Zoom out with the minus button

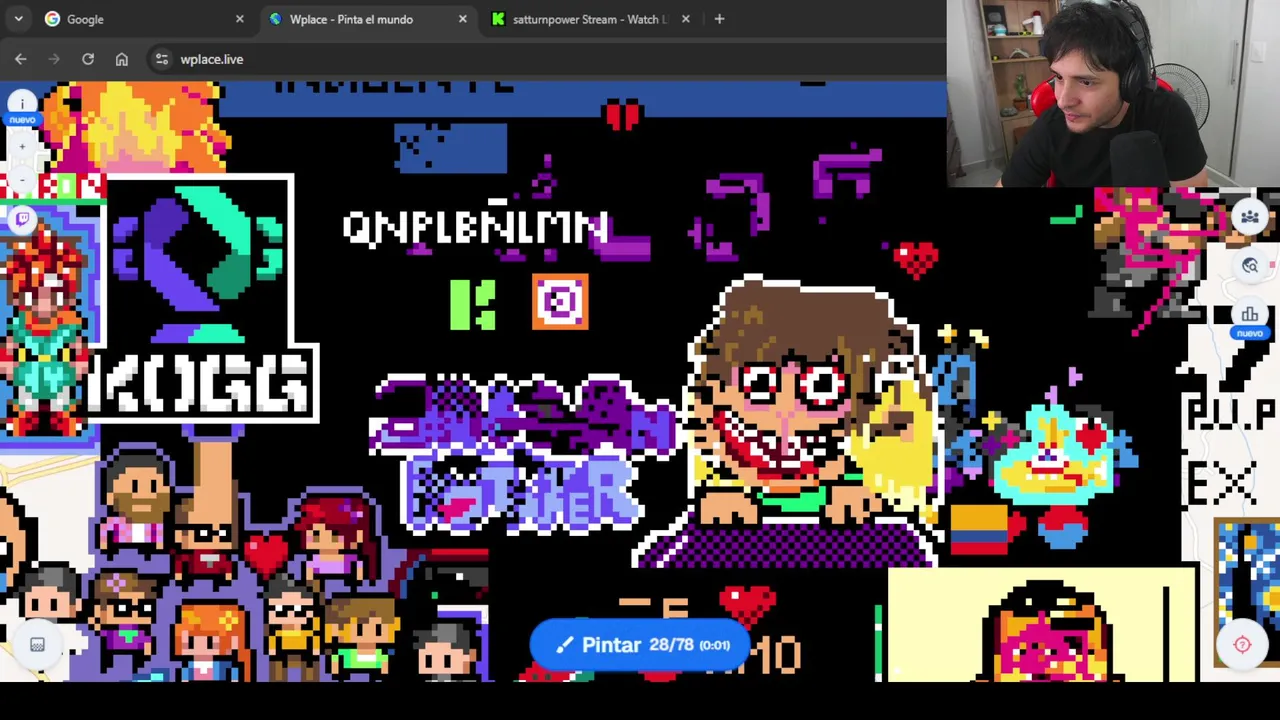(x=22, y=178)
